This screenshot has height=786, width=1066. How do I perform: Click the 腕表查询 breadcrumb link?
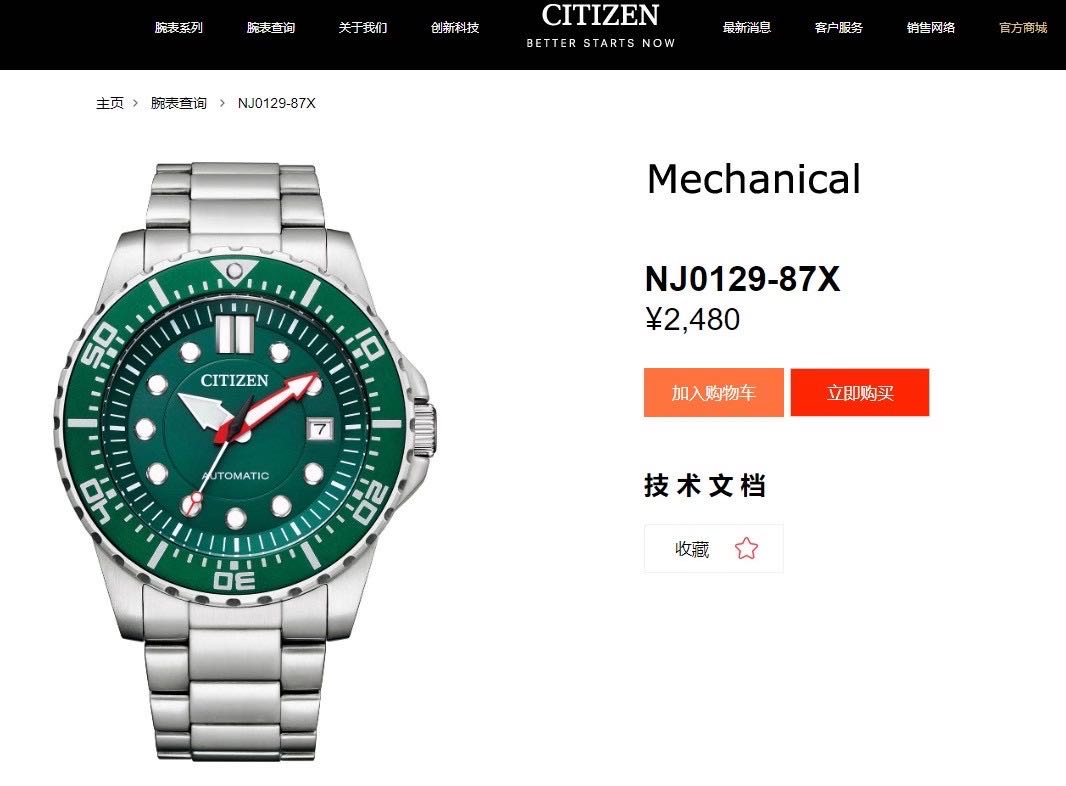pos(179,103)
